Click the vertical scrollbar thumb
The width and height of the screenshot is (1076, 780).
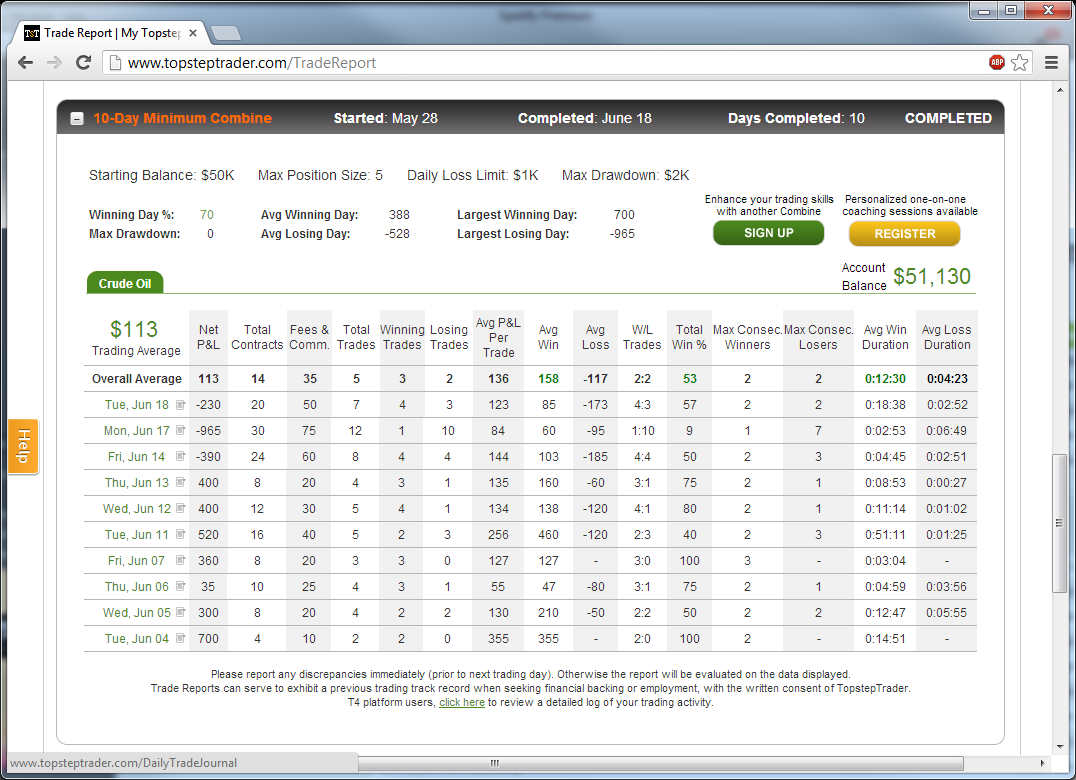[x=1060, y=523]
